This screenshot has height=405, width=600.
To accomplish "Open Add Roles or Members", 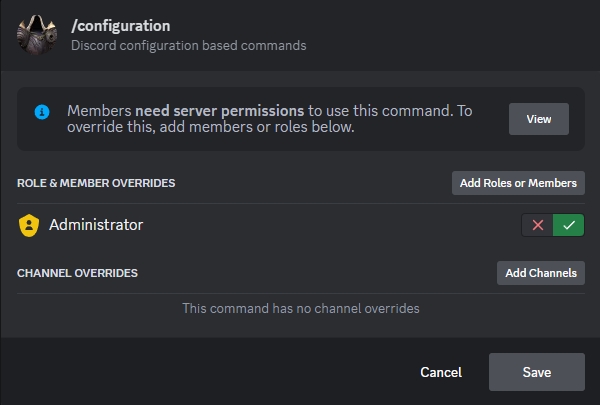I will pos(518,183).
